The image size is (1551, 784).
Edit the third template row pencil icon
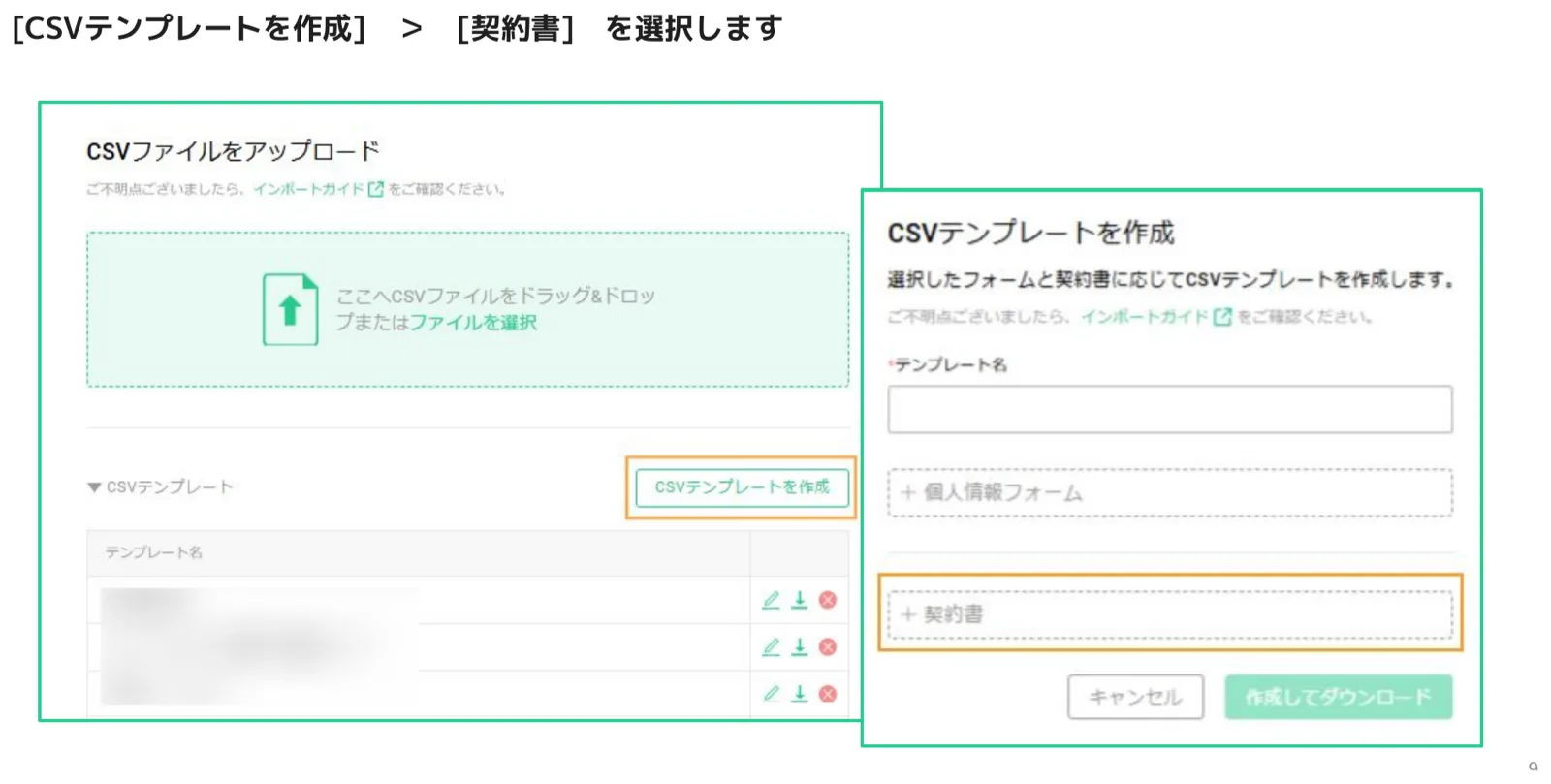771,693
